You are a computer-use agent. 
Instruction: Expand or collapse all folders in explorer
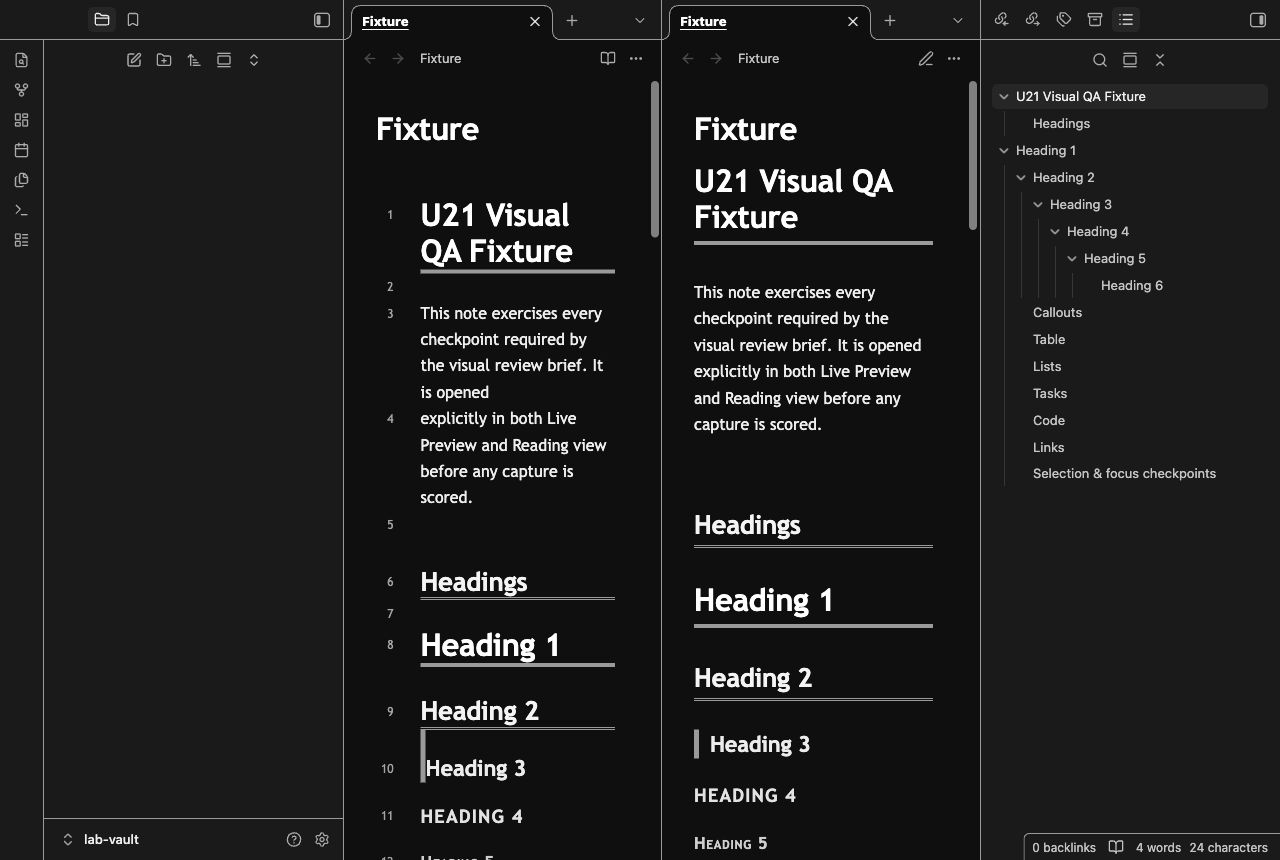point(254,60)
